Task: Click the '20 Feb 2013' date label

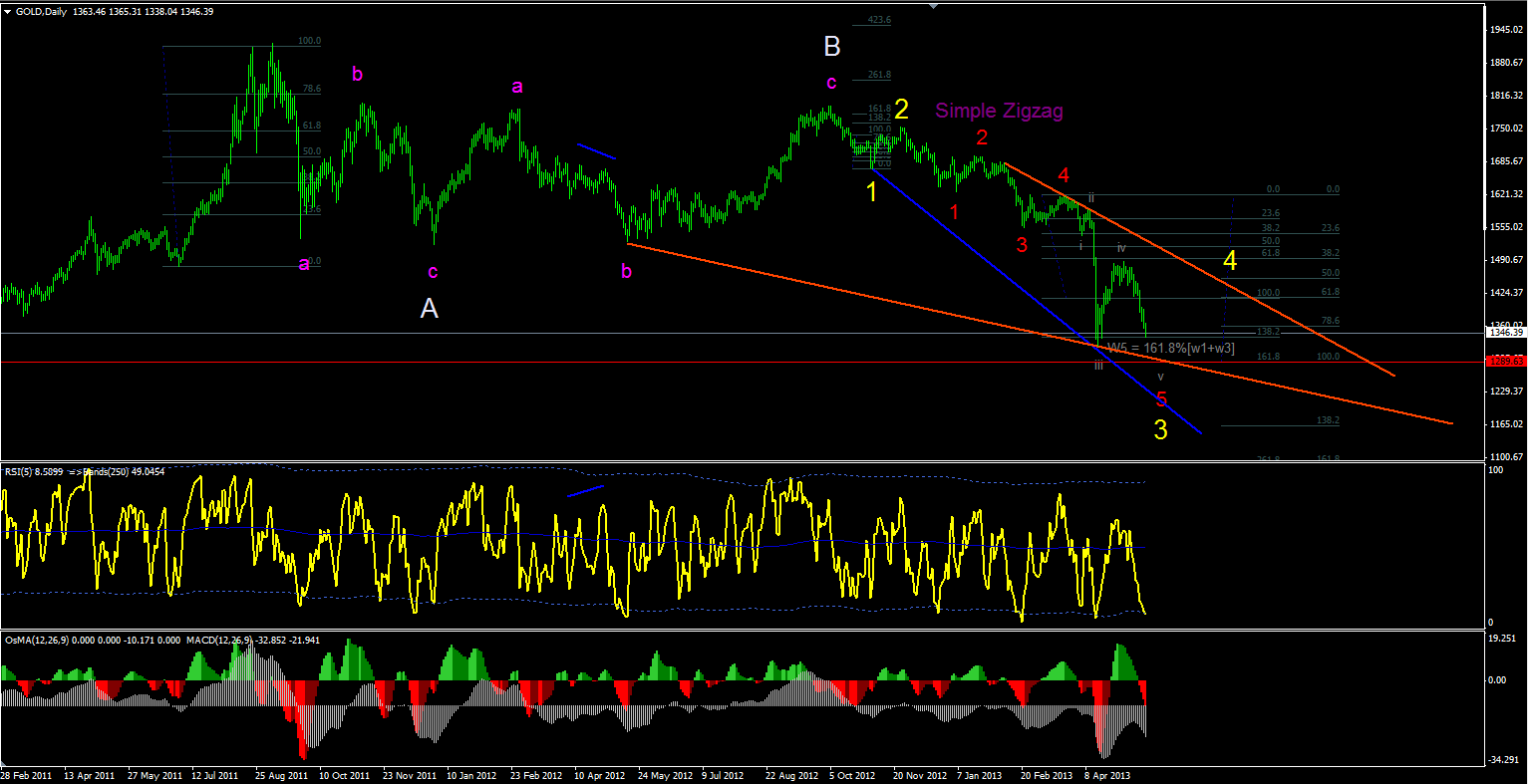Action: (1048, 775)
